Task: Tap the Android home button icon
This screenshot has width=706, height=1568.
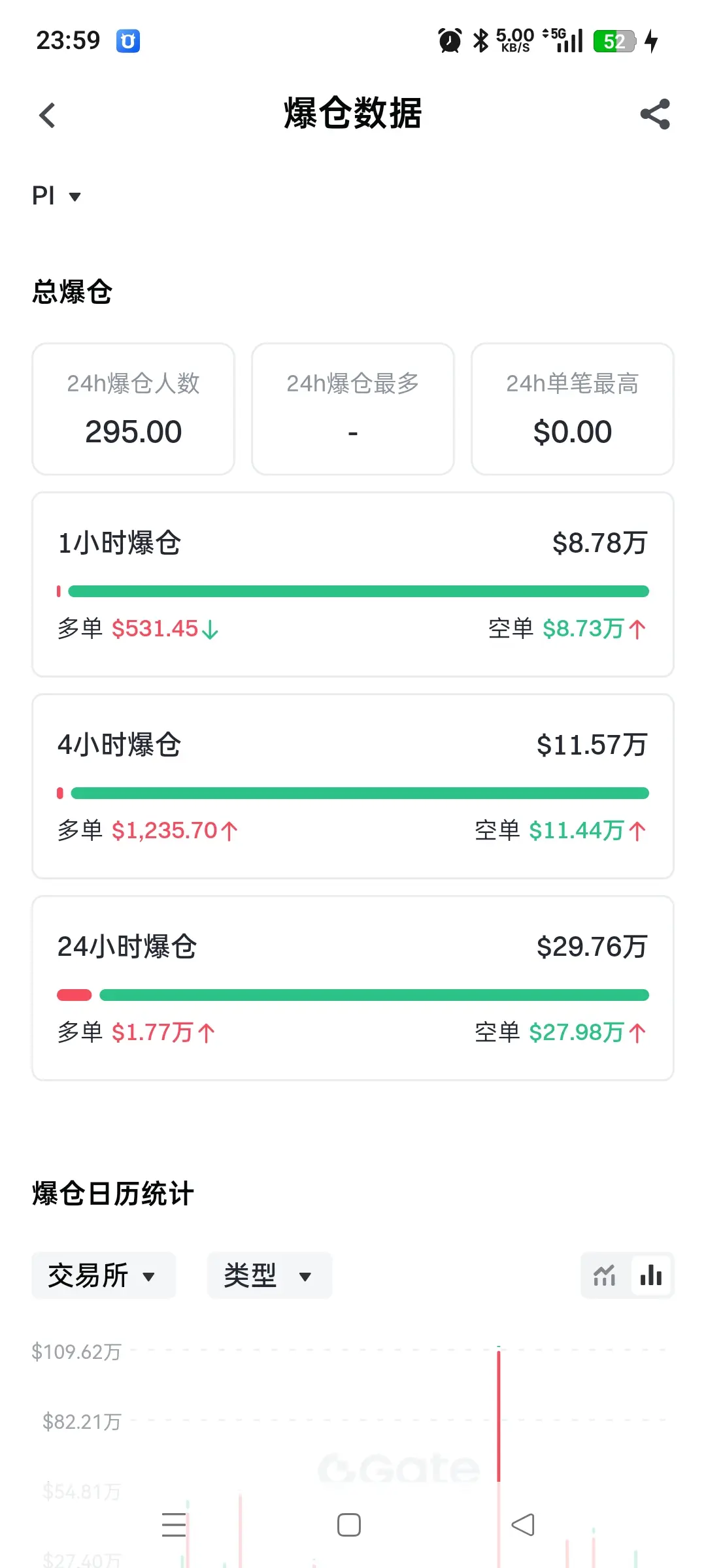Action: [348, 1525]
